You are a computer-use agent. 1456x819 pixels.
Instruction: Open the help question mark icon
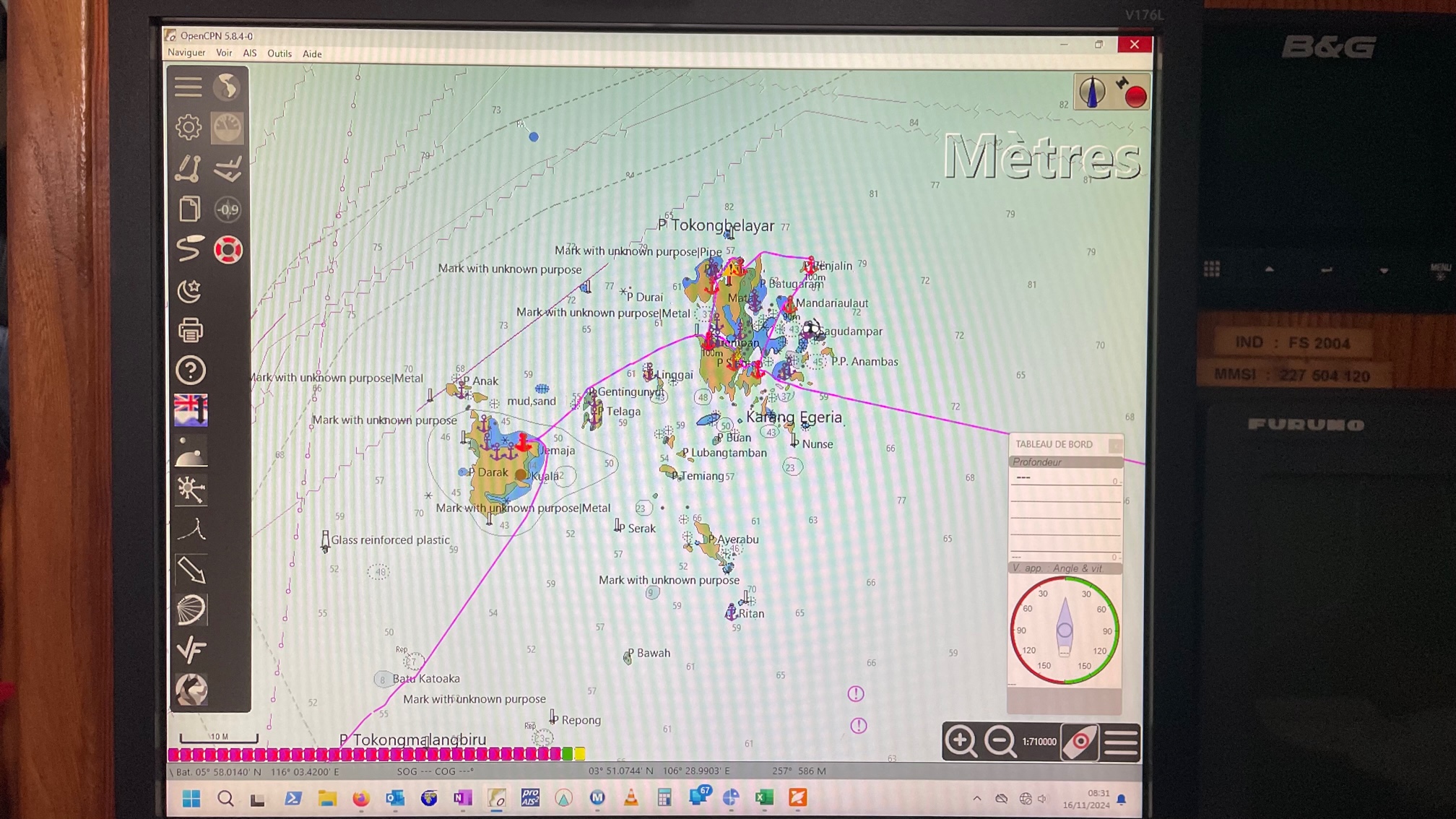(191, 370)
